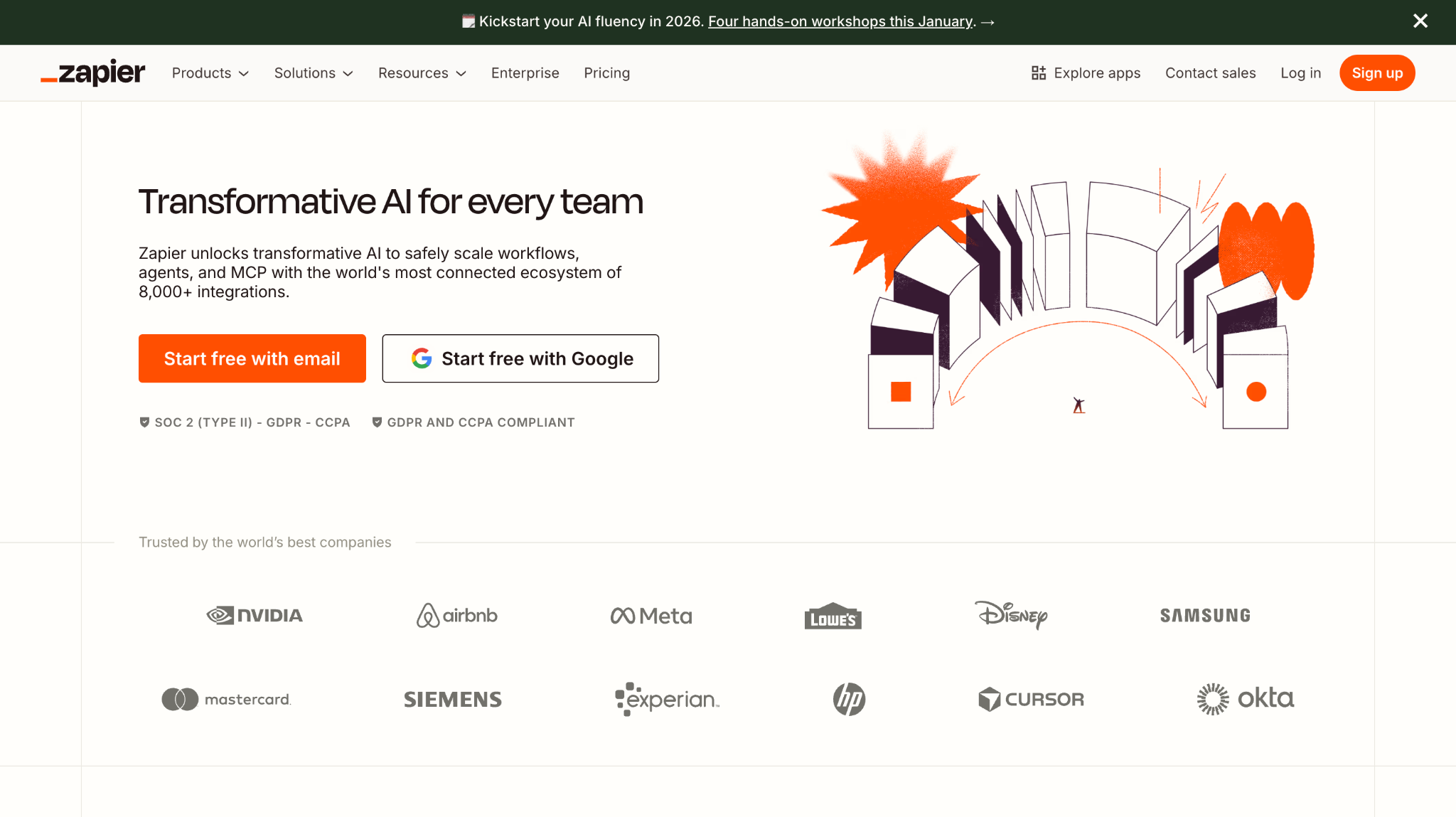The height and width of the screenshot is (817, 1456).
Task: Click Start free with email
Action: tap(252, 358)
